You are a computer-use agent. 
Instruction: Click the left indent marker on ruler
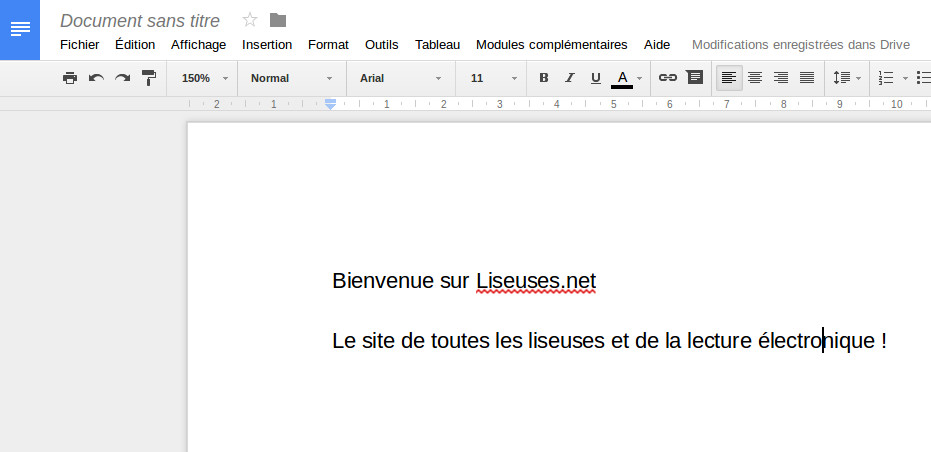331,106
